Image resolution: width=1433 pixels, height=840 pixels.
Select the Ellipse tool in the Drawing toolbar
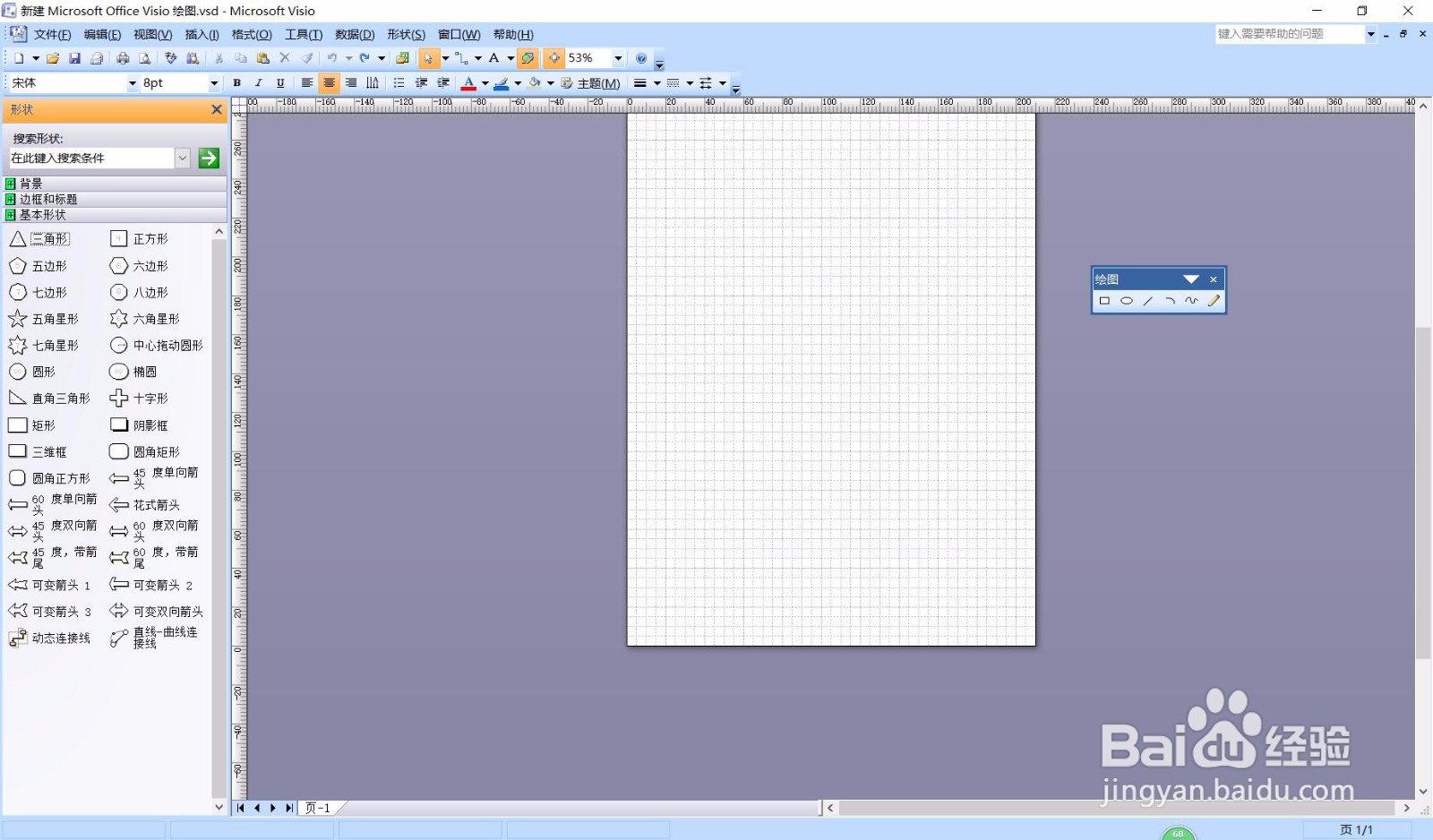coord(1127,301)
